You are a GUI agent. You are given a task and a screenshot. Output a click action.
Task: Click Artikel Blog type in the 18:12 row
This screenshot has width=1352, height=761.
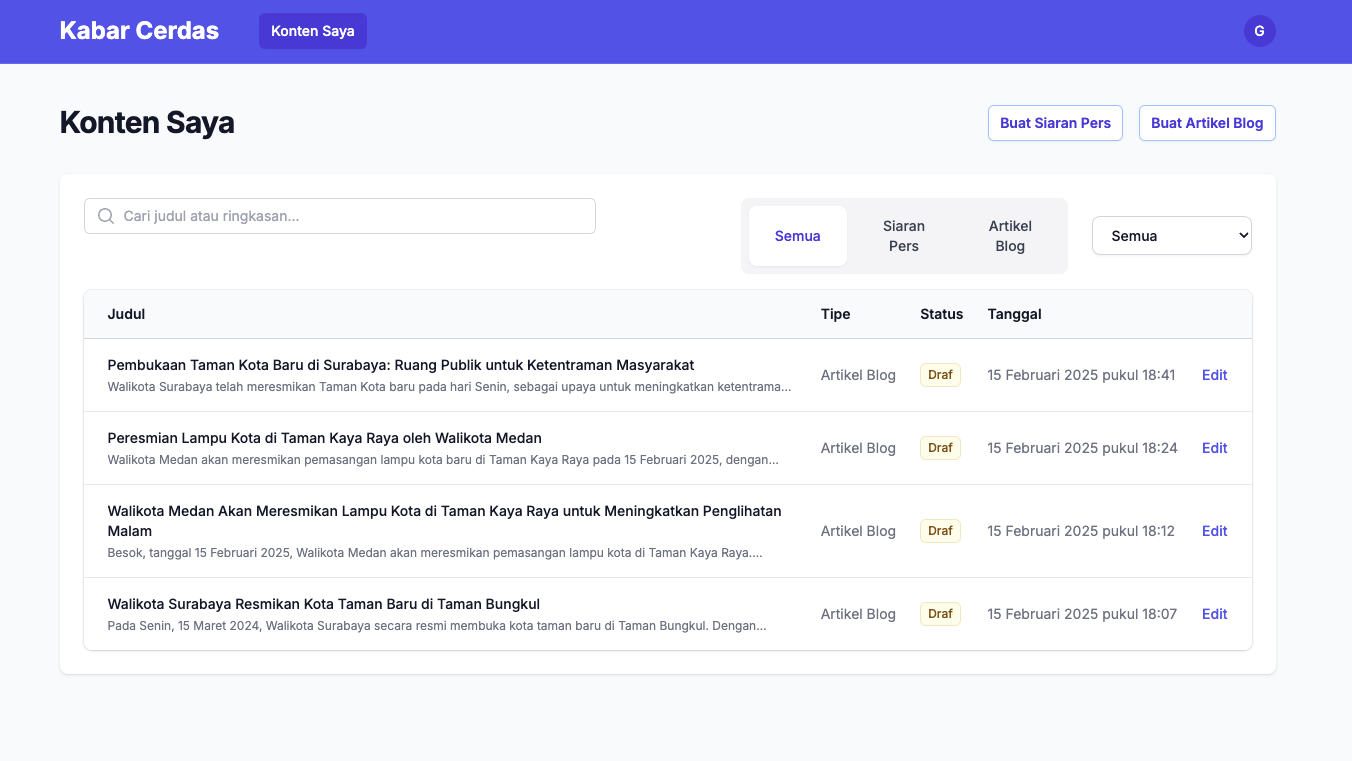coord(858,531)
